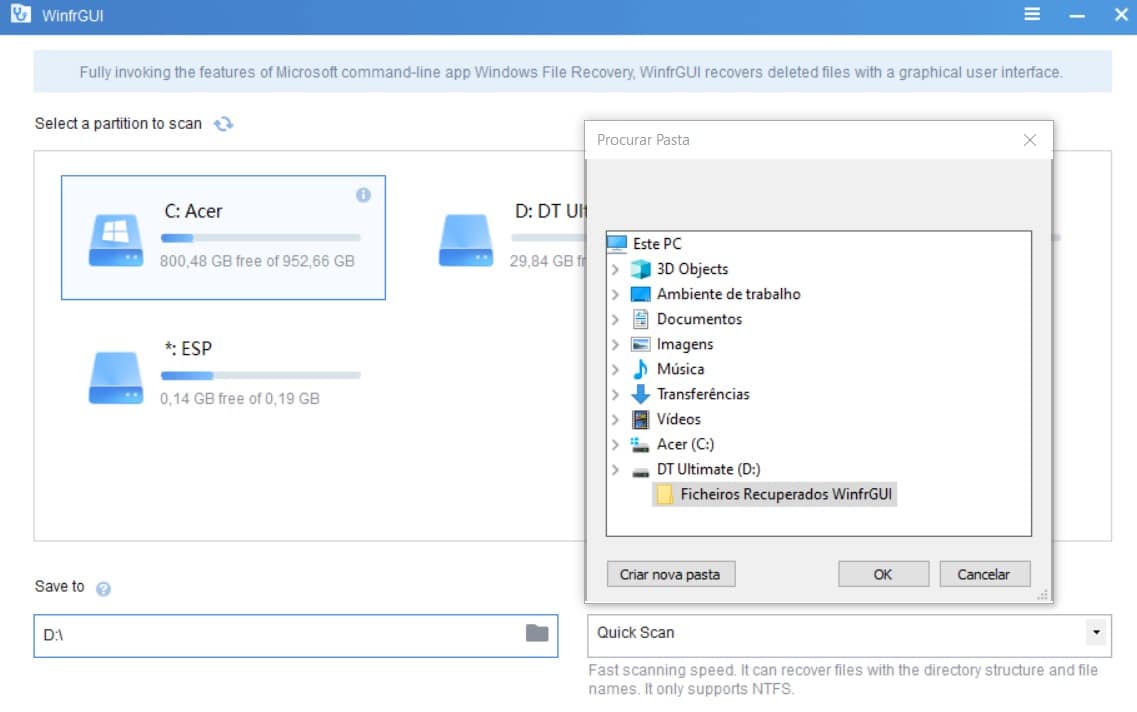Click the Acer (C:) drive icon

640,444
